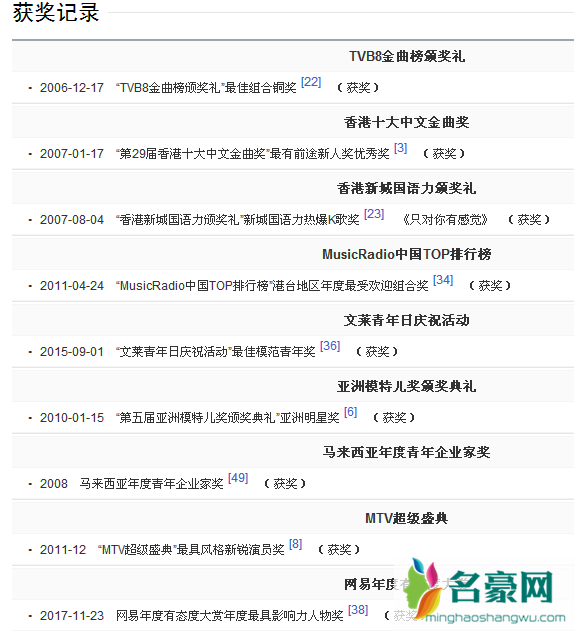Viewport: 574px width, 631px height.
Task: Click （获奖） in the 2015-09-01 row
Action: click(x=377, y=352)
